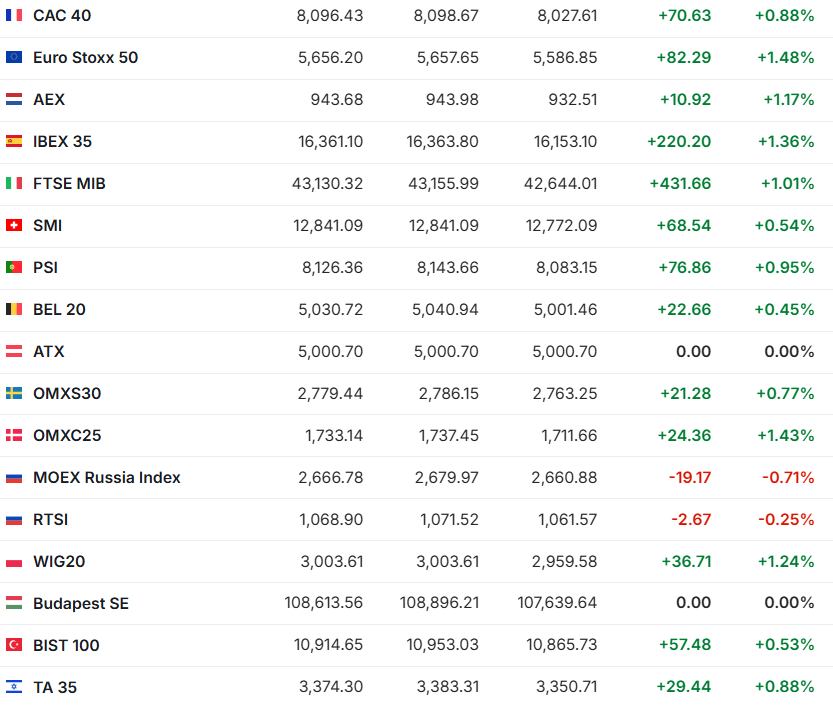Click the FTSE MIB change value +431.66
833x705 pixels.
click(x=680, y=183)
